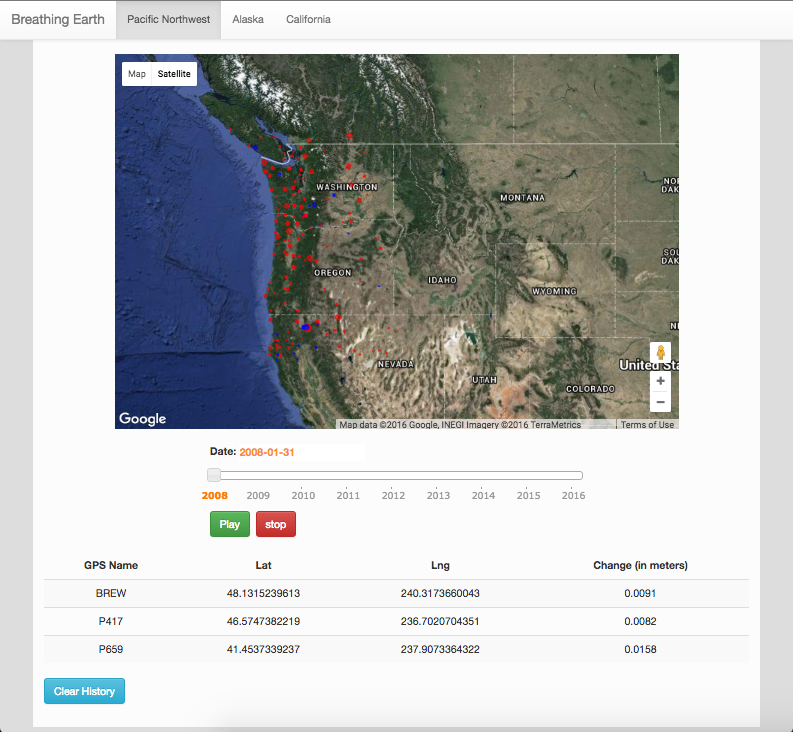The height and width of the screenshot is (732, 793).
Task: Open the Pacific Northwest tab
Action: pyautogui.click(x=168, y=19)
